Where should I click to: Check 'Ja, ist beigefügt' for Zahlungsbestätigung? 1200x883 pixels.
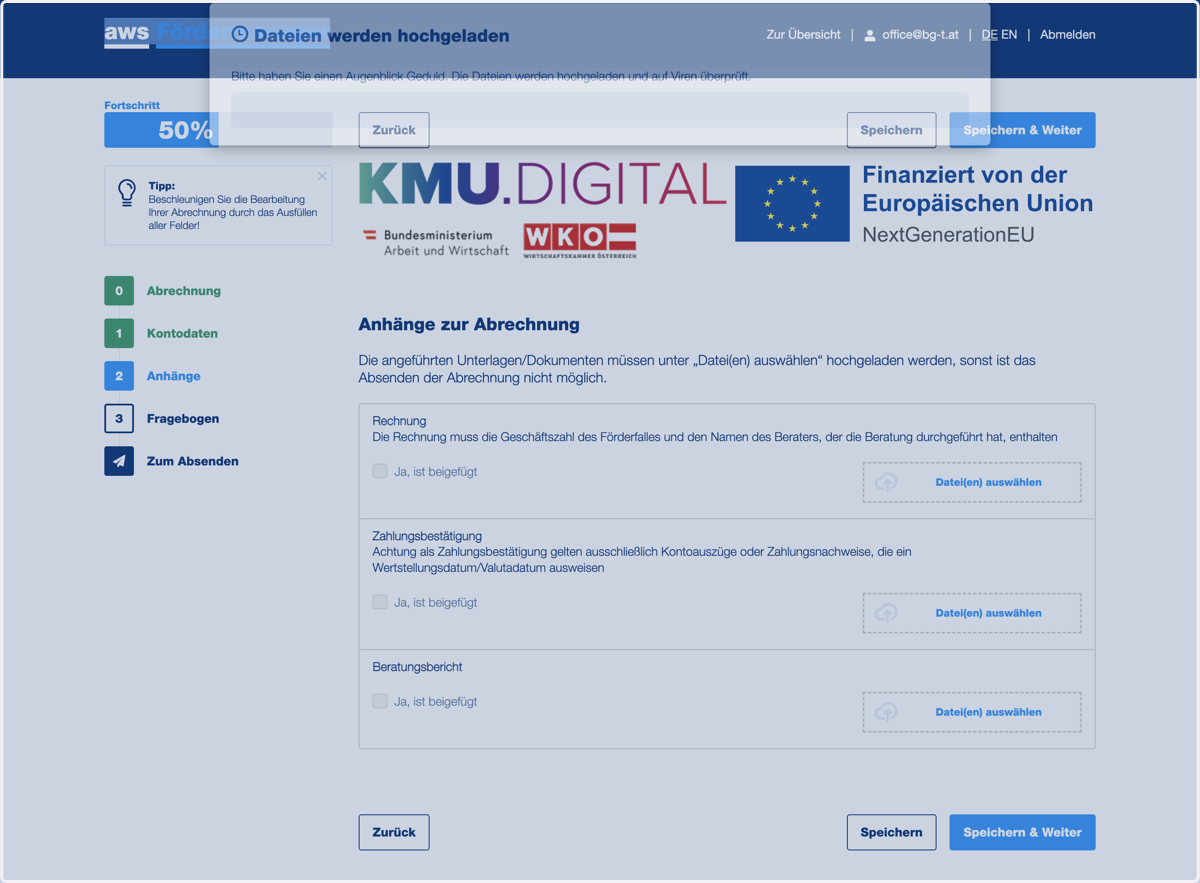(380, 602)
